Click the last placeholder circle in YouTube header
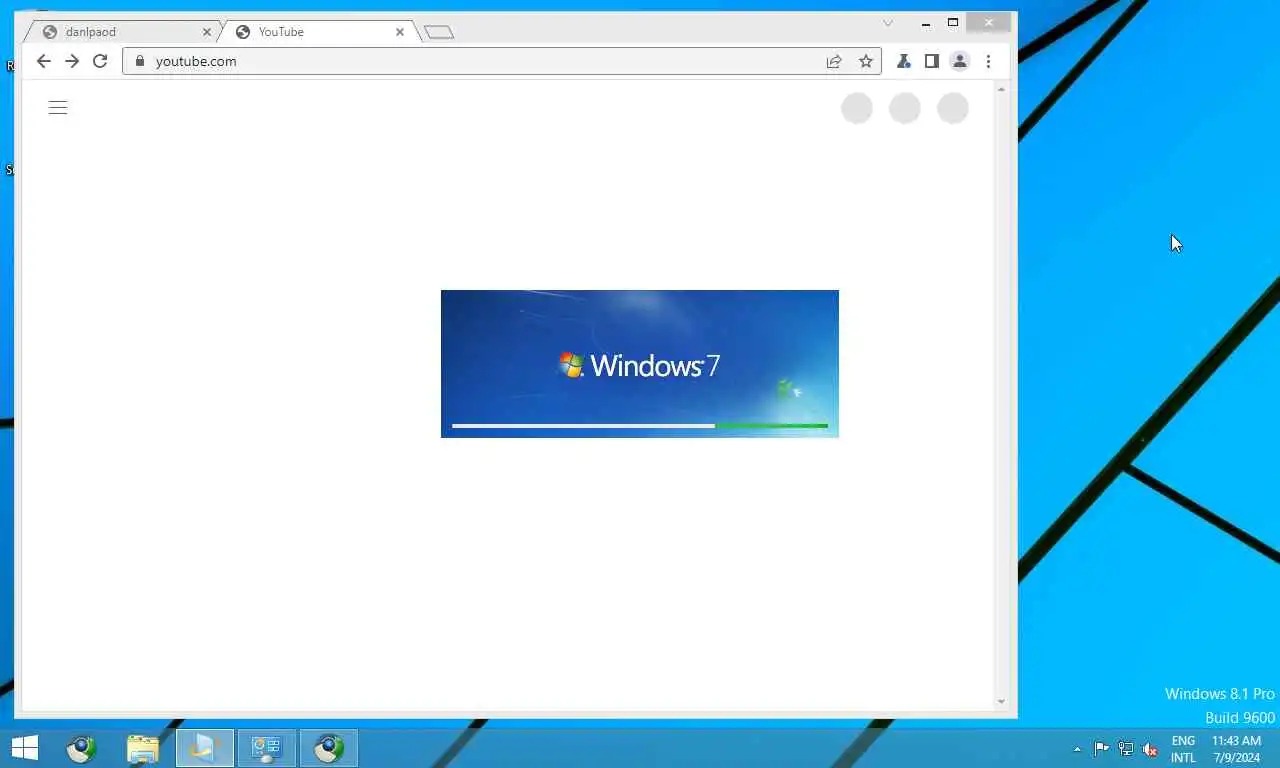The height and width of the screenshot is (768, 1280). click(x=953, y=108)
